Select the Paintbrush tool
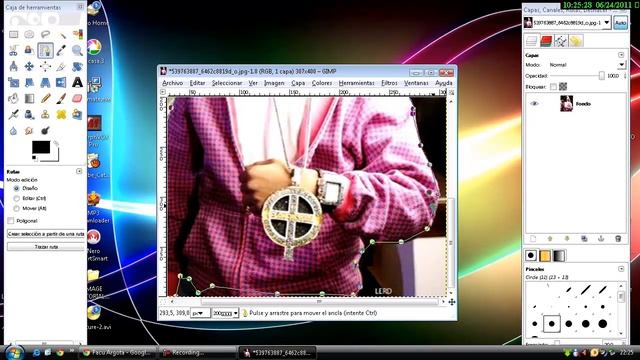 [61, 98]
